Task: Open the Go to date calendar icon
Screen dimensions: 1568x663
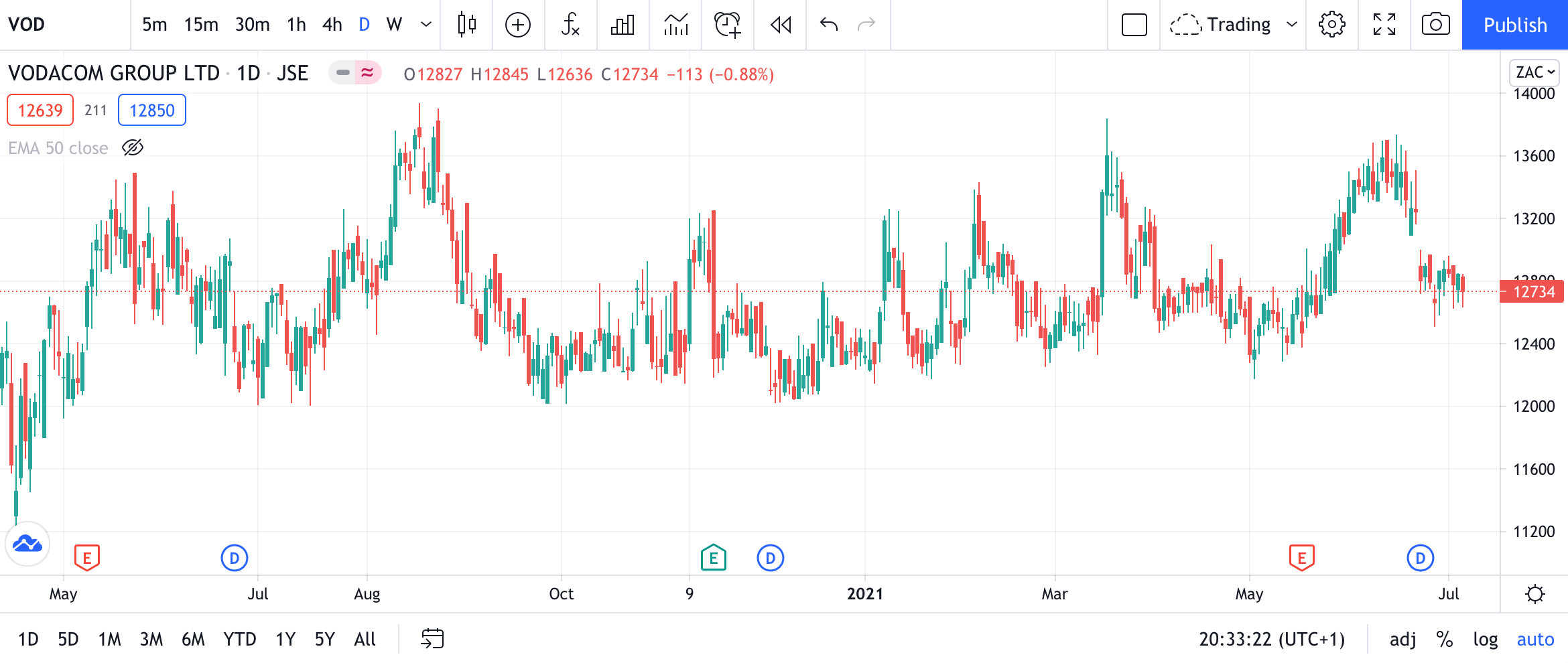Action: pyautogui.click(x=432, y=638)
